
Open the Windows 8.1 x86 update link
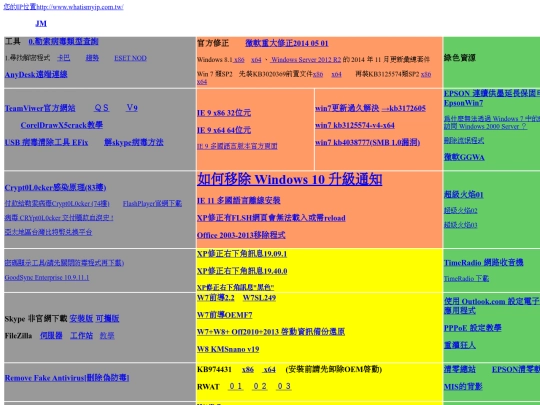[x=239, y=60]
